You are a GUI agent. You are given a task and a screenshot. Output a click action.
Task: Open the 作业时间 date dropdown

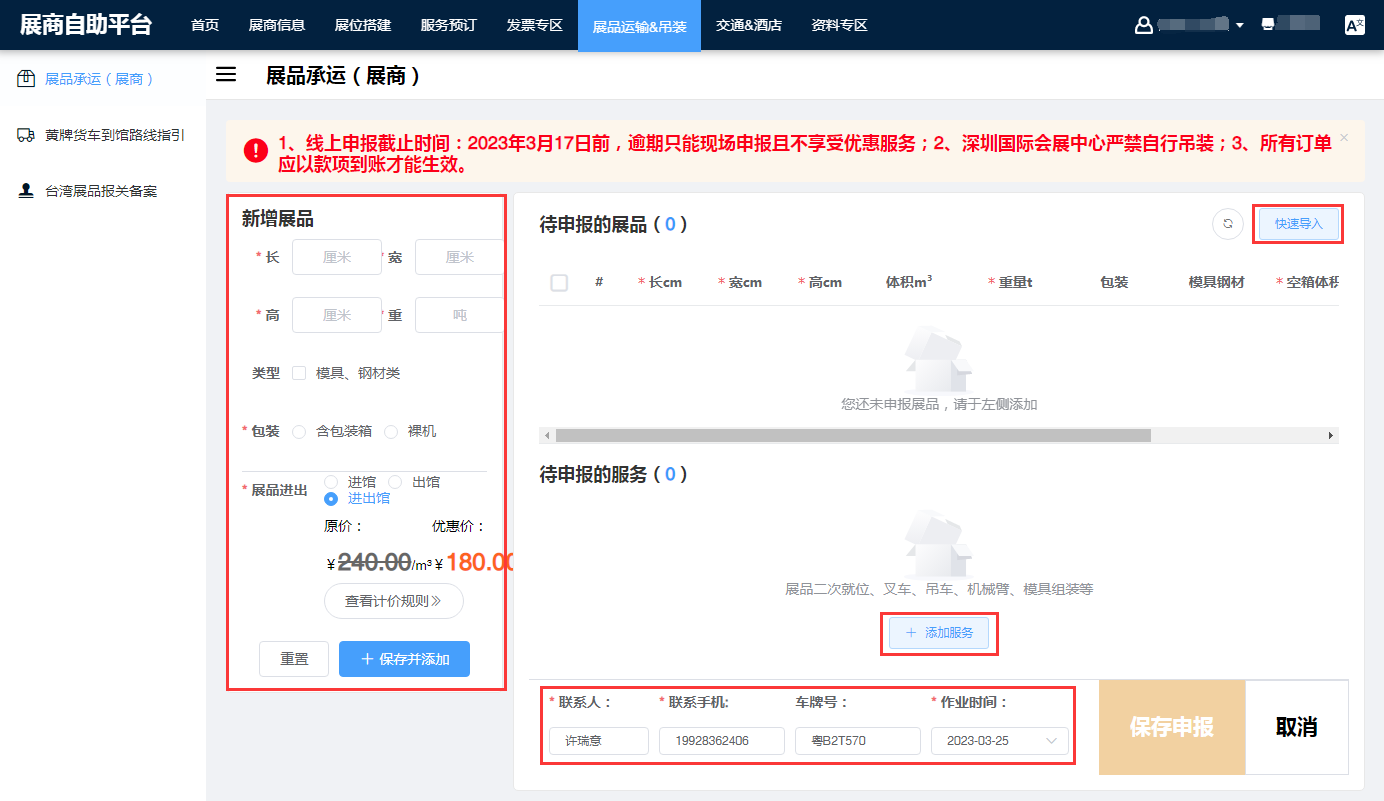pos(999,741)
